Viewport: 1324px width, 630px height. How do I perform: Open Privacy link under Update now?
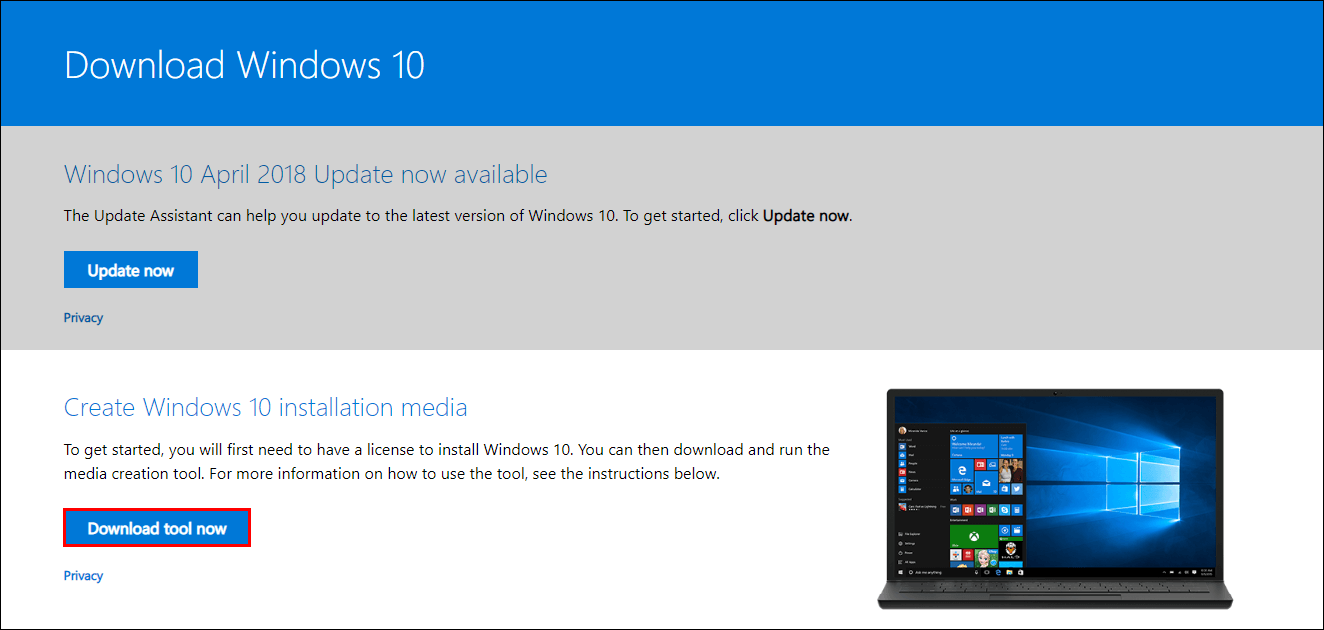click(83, 318)
